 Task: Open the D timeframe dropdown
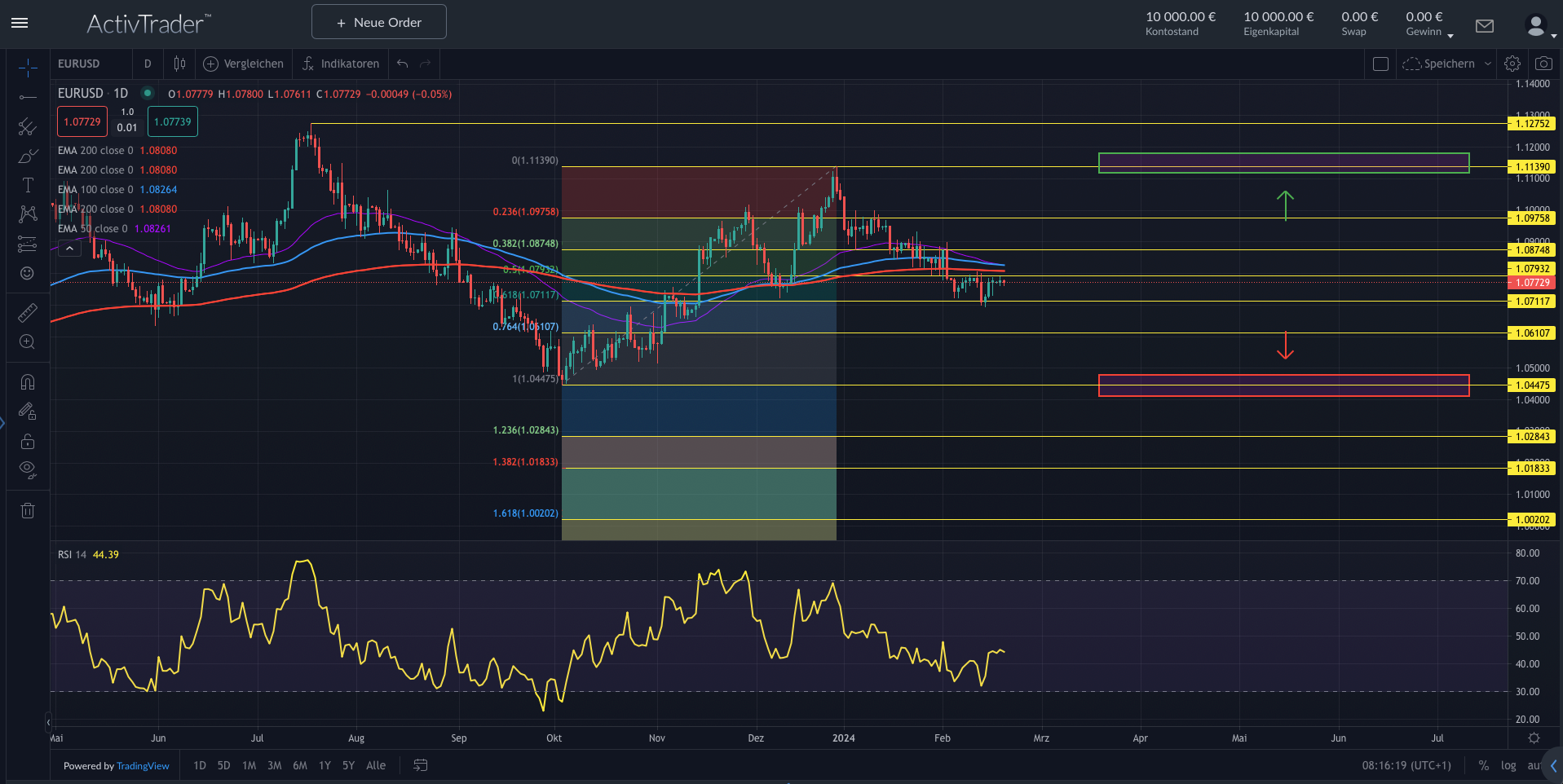[x=148, y=64]
